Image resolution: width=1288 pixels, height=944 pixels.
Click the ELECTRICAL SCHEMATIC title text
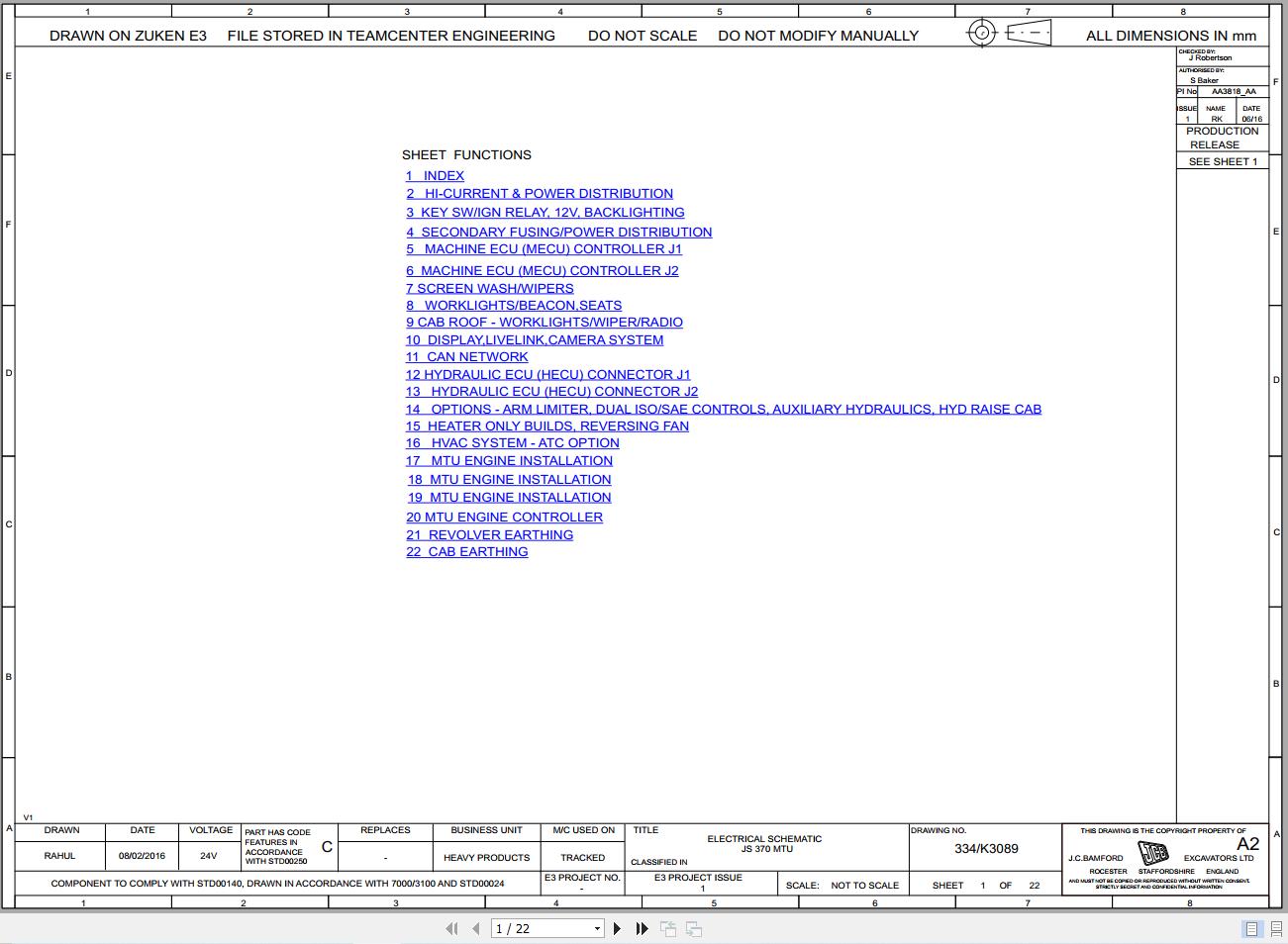pos(764,838)
